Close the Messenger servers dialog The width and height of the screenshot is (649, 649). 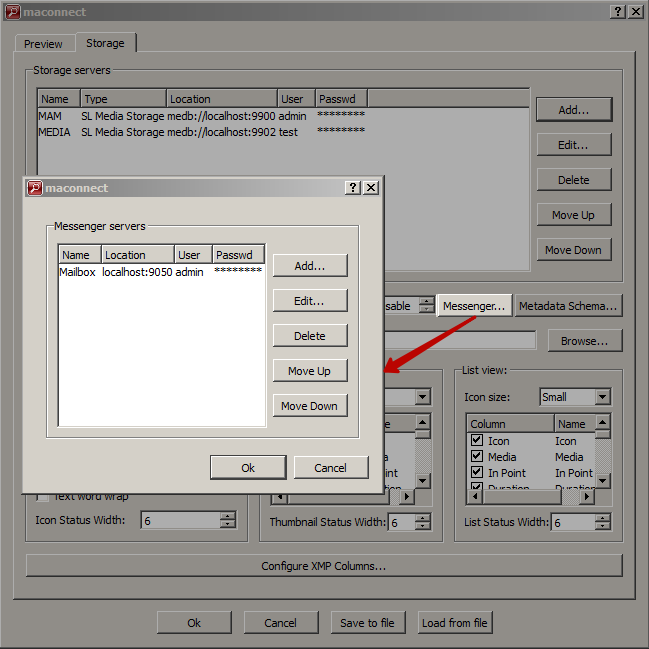coord(371,188)
